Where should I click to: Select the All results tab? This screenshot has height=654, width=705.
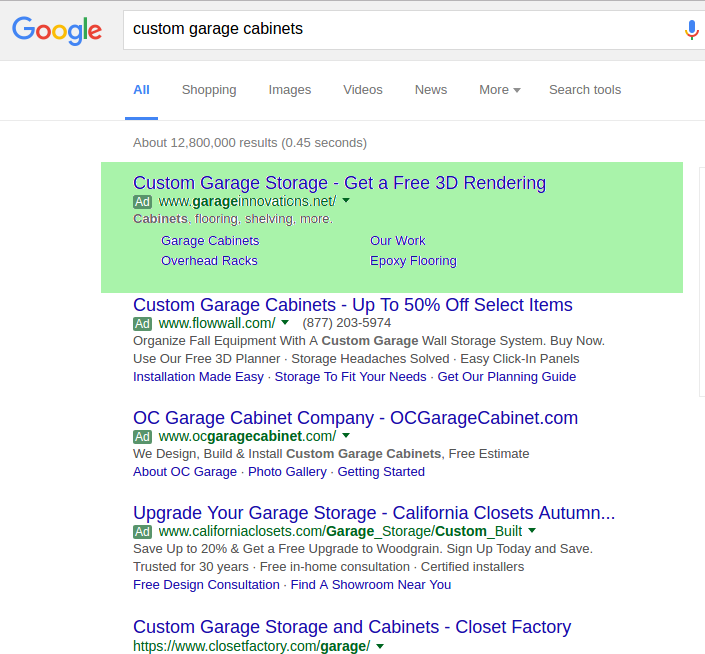141,90
